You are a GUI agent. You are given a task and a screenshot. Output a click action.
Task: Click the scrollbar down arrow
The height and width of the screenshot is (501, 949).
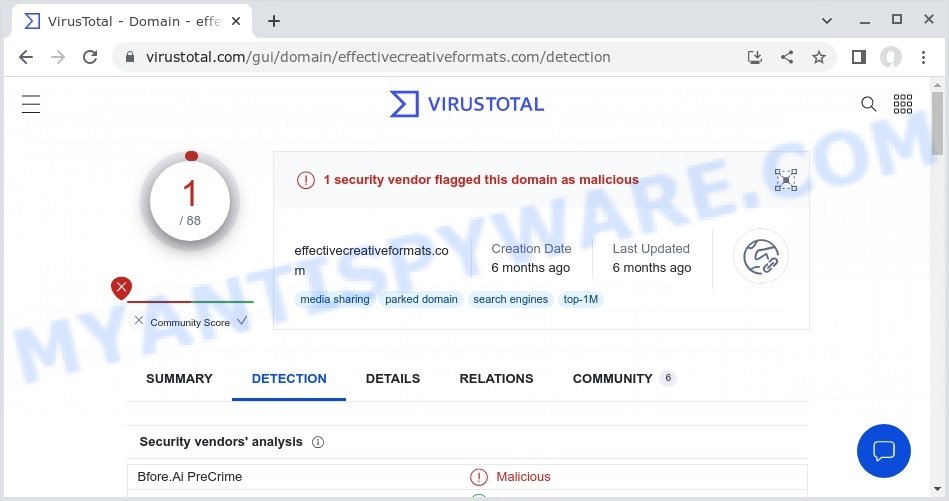938,489
